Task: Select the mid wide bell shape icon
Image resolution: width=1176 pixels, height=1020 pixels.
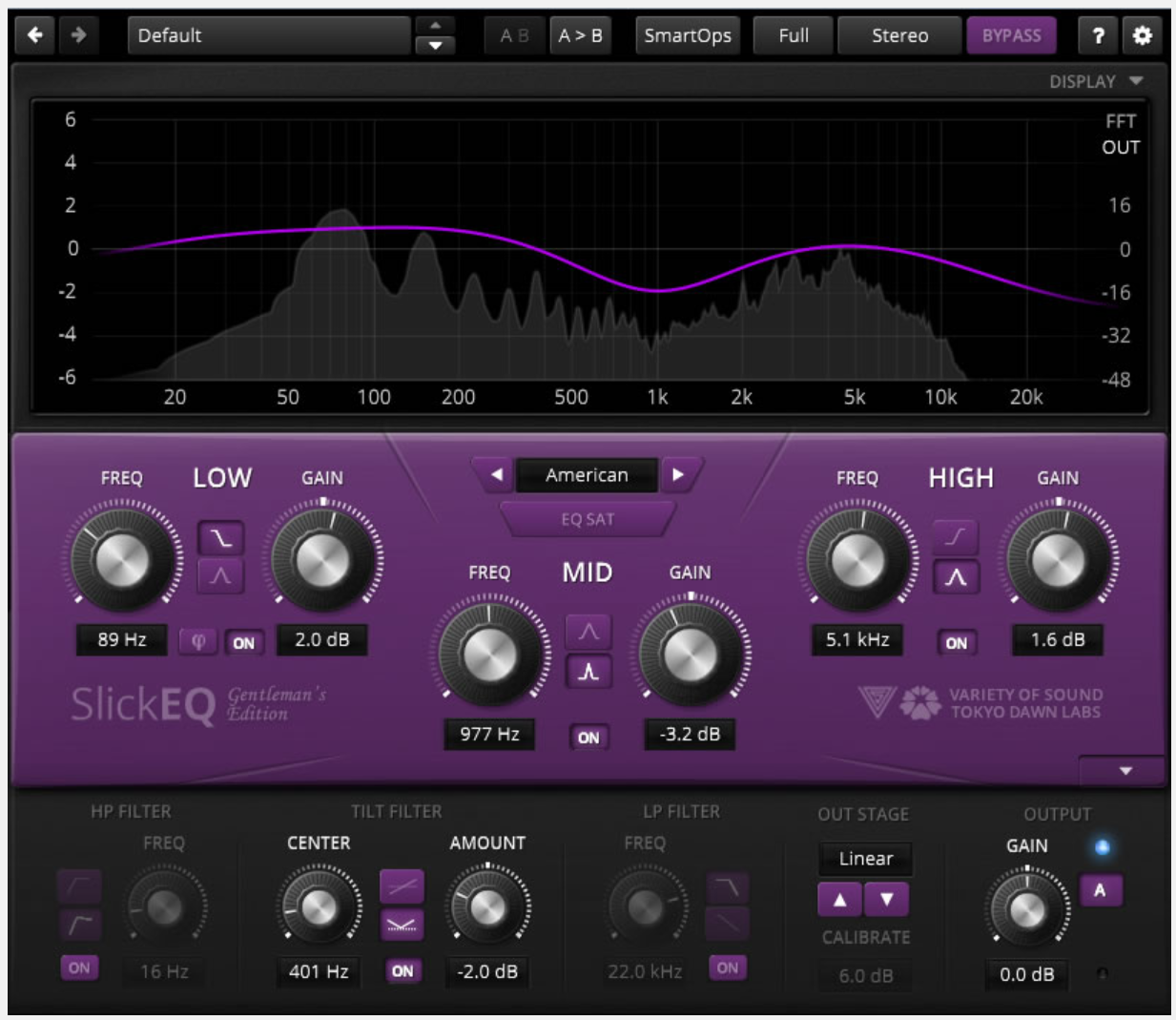Action: click(588, 632)
